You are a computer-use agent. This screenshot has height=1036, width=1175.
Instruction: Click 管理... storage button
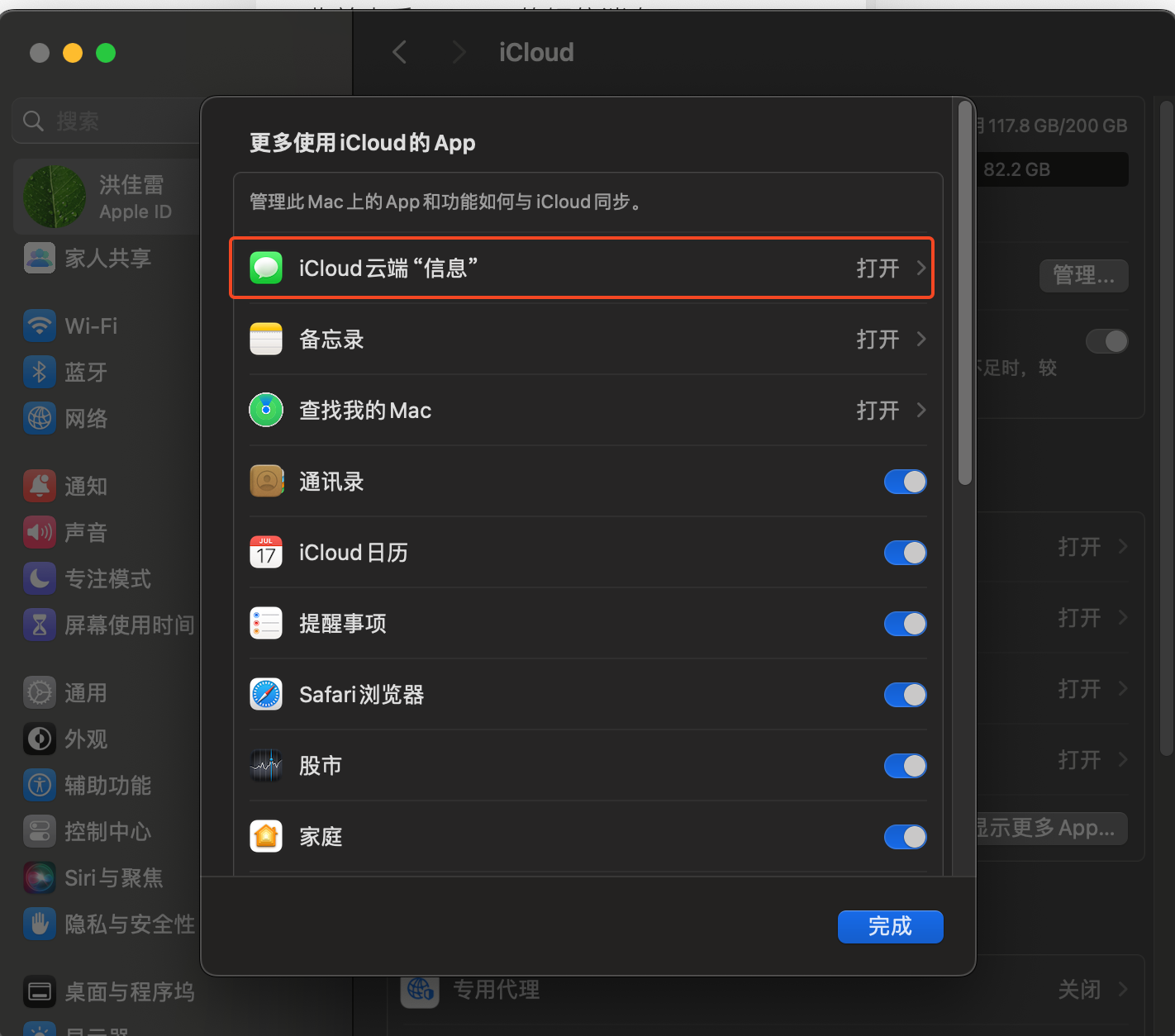coord(1083,275)
